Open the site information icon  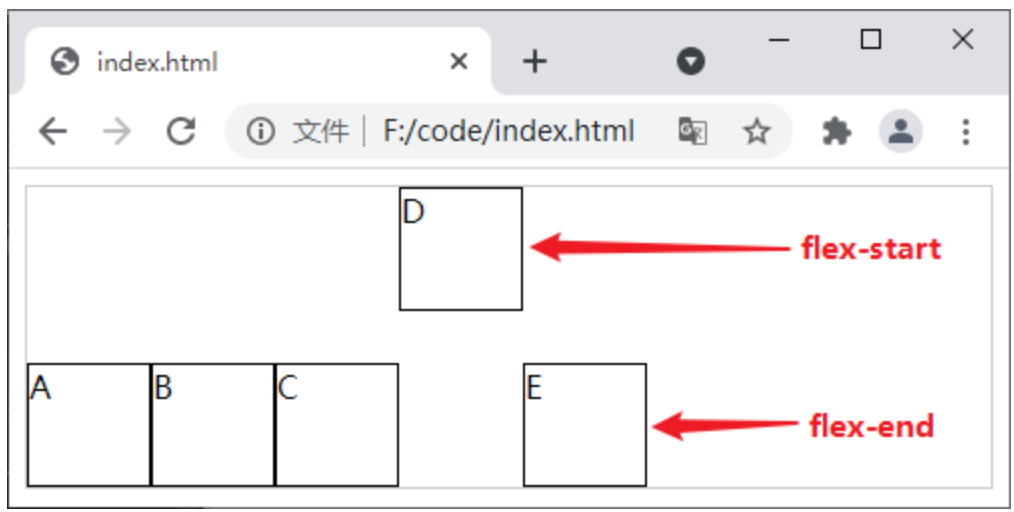[260, 131]
